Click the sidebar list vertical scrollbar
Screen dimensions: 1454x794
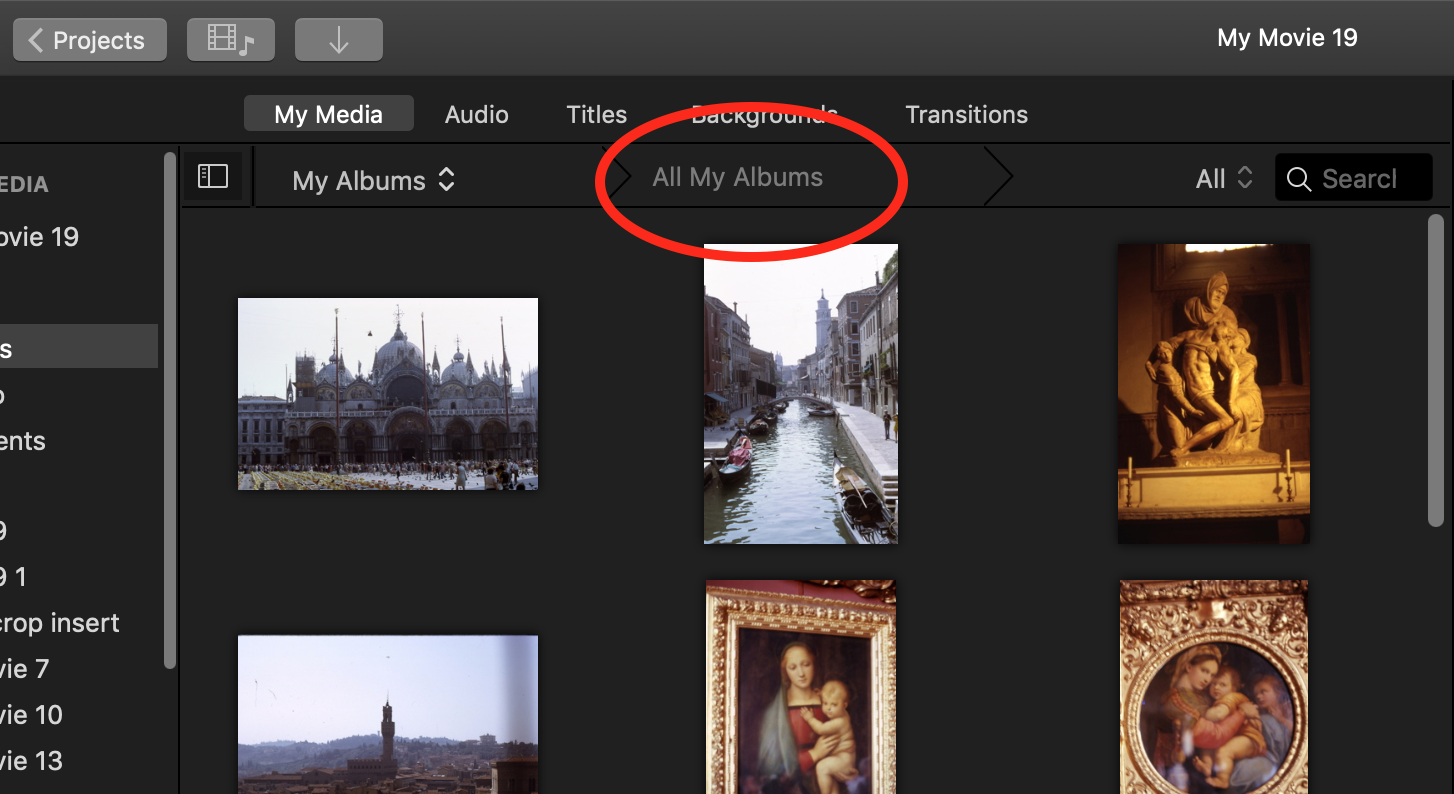(x=170, y=410)
